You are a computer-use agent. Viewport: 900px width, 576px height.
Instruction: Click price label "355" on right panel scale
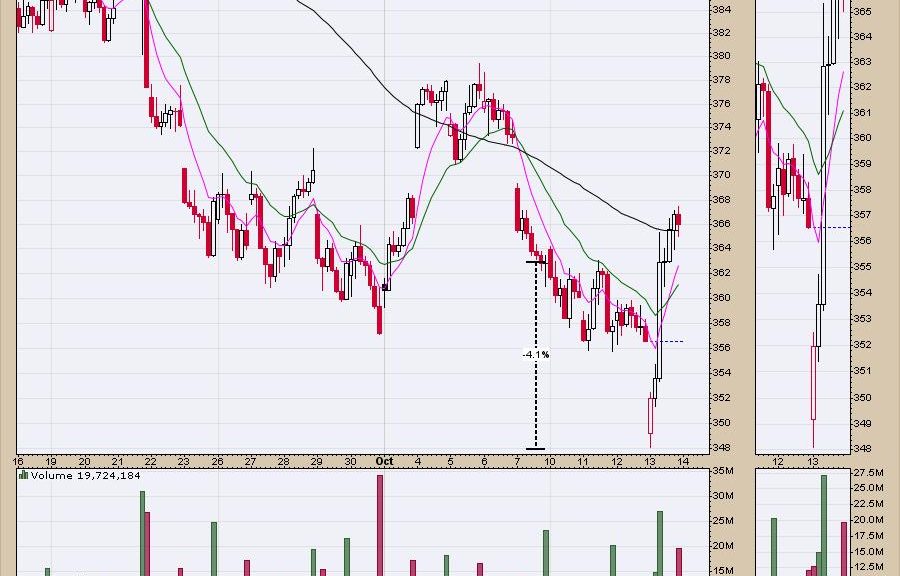(863, 267)
